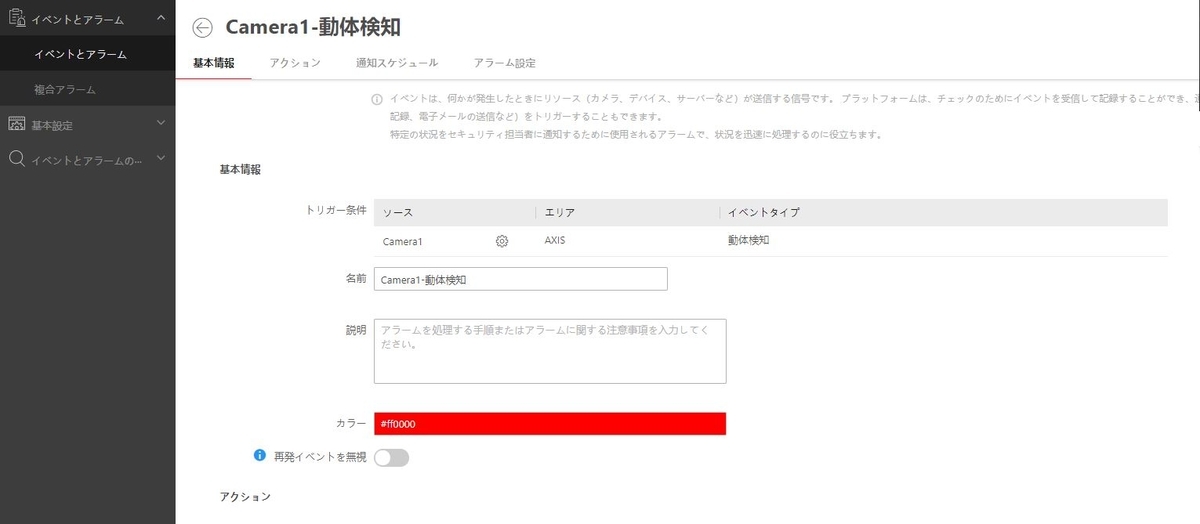The width and height of the screenshot is (1200, 524).
Task: Open the 通知スケジュール tab
Action: tap(397, 63)
